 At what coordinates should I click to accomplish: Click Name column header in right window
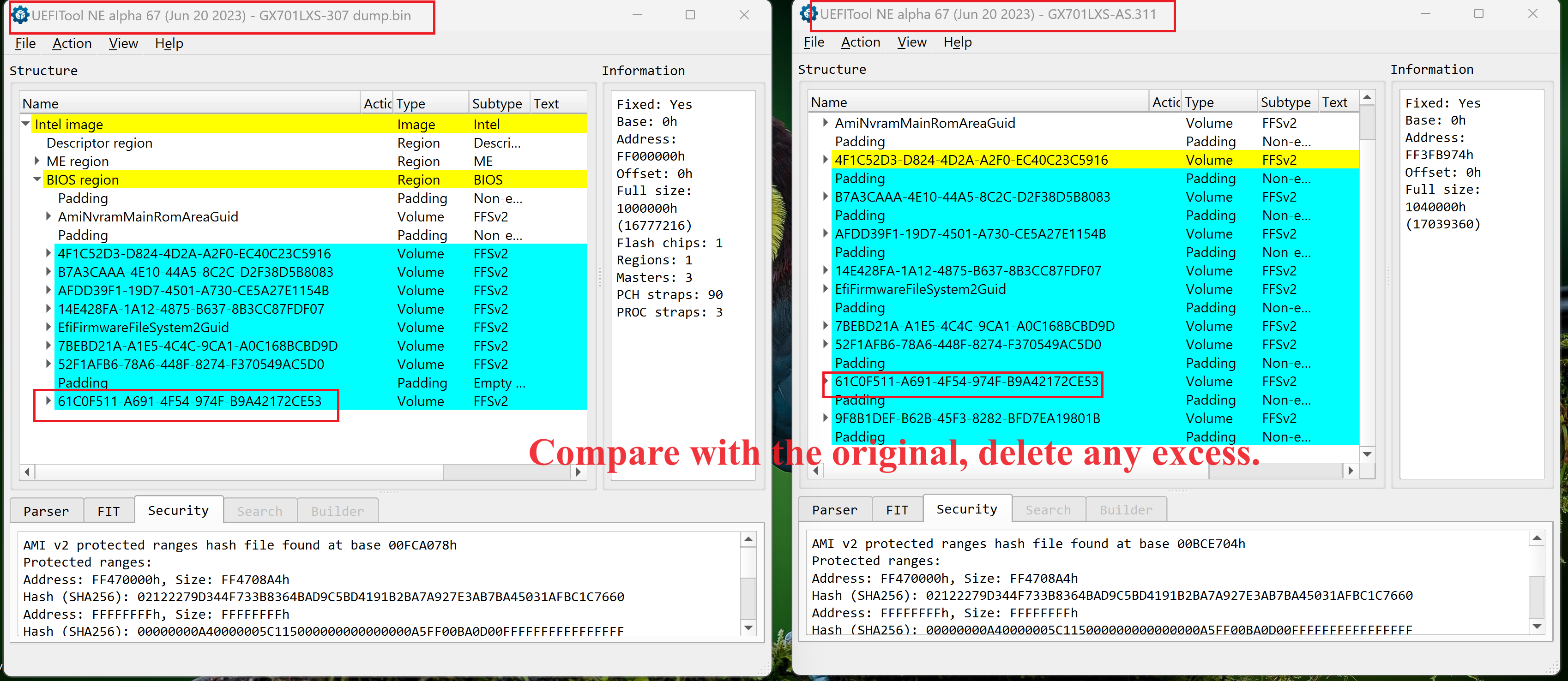[828, 102]
